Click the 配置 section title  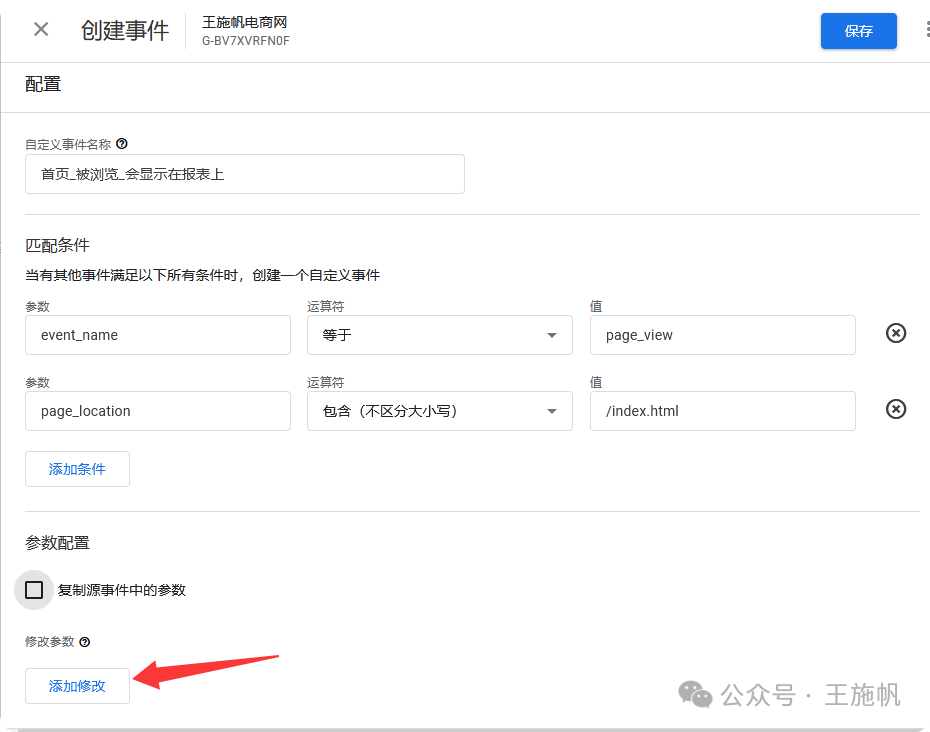43,84
